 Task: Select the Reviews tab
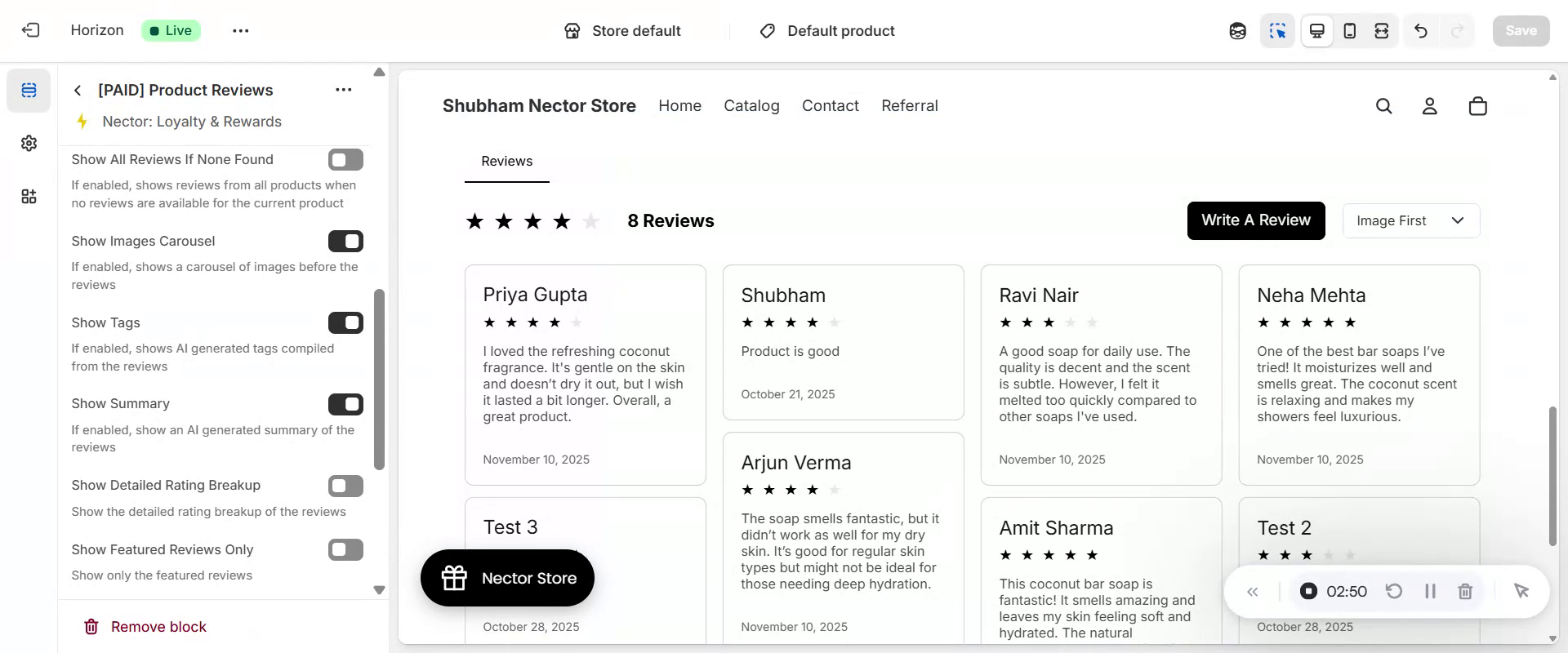point(506,162)
